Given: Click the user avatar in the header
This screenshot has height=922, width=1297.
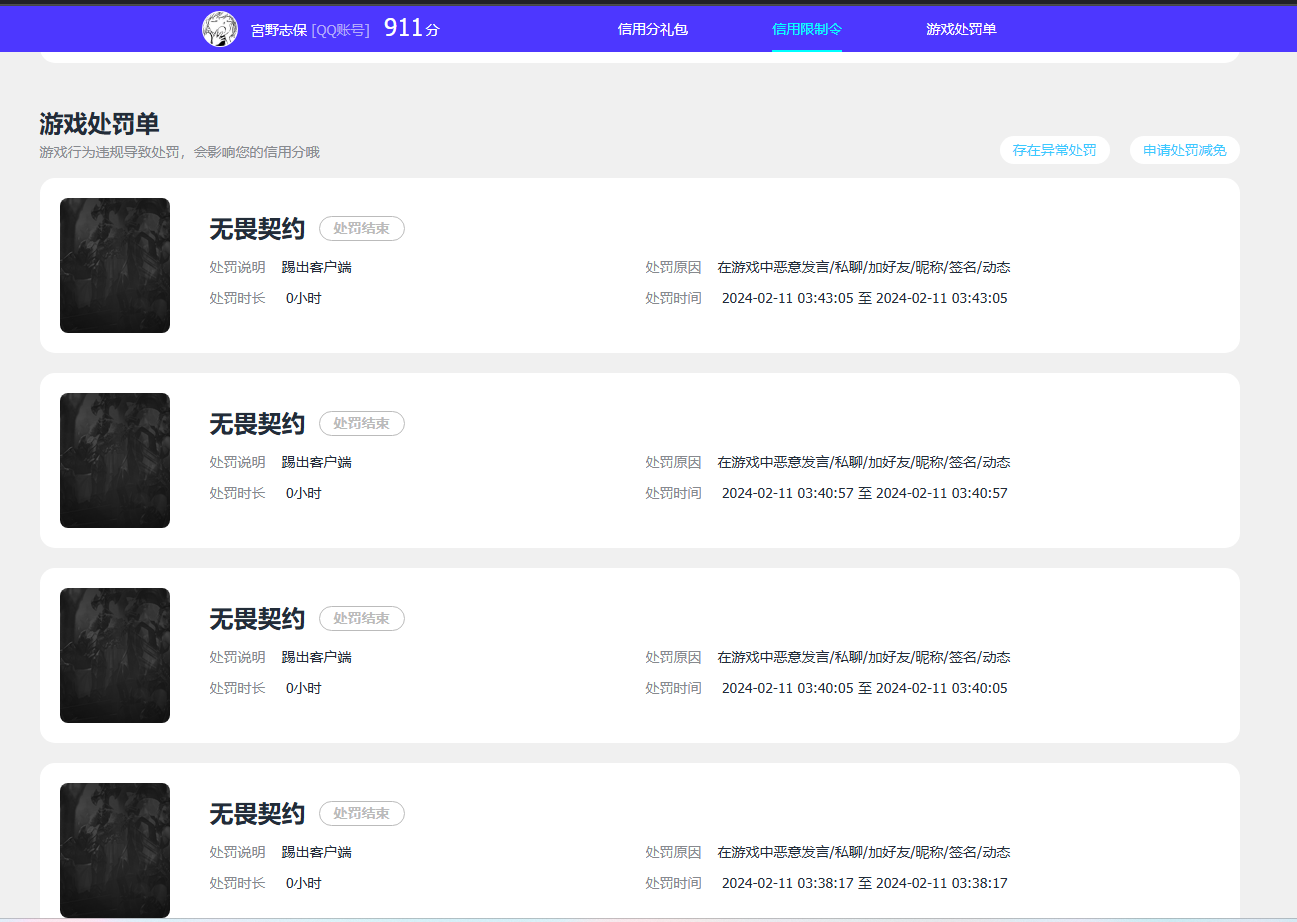Looking at the screenshot, I should [x=220, y=29].
